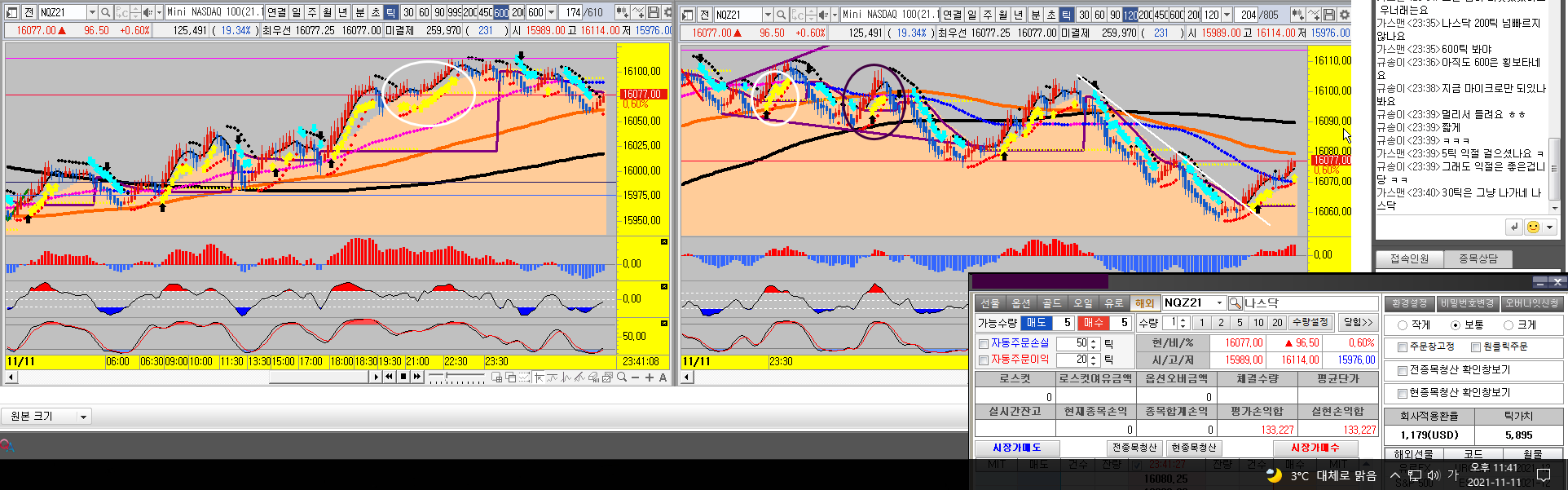Open the left chart's candlestick chart-type icon

click(x=622, y=12)
